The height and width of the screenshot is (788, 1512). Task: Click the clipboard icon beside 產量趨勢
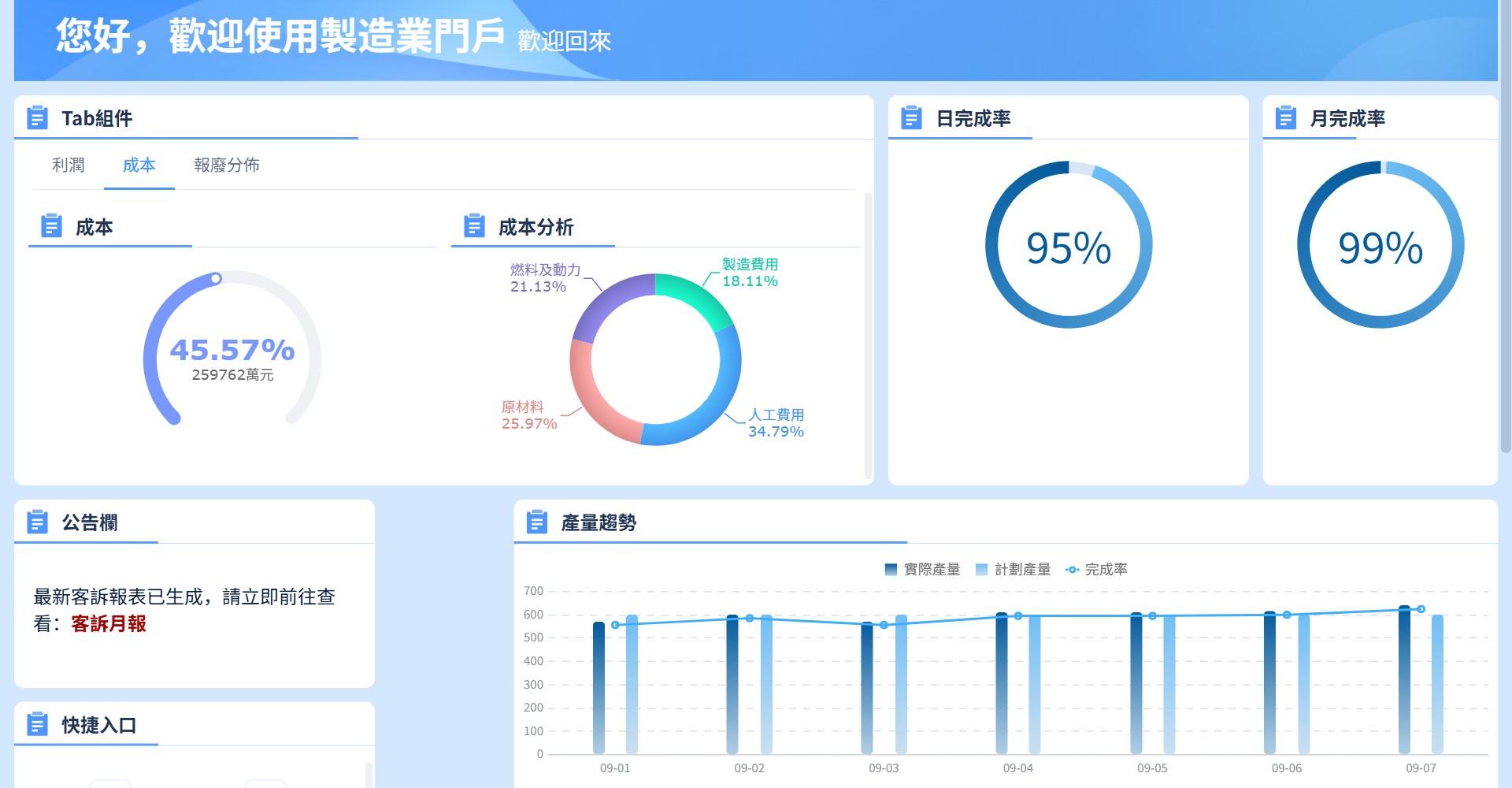click(x=536, y=522)
